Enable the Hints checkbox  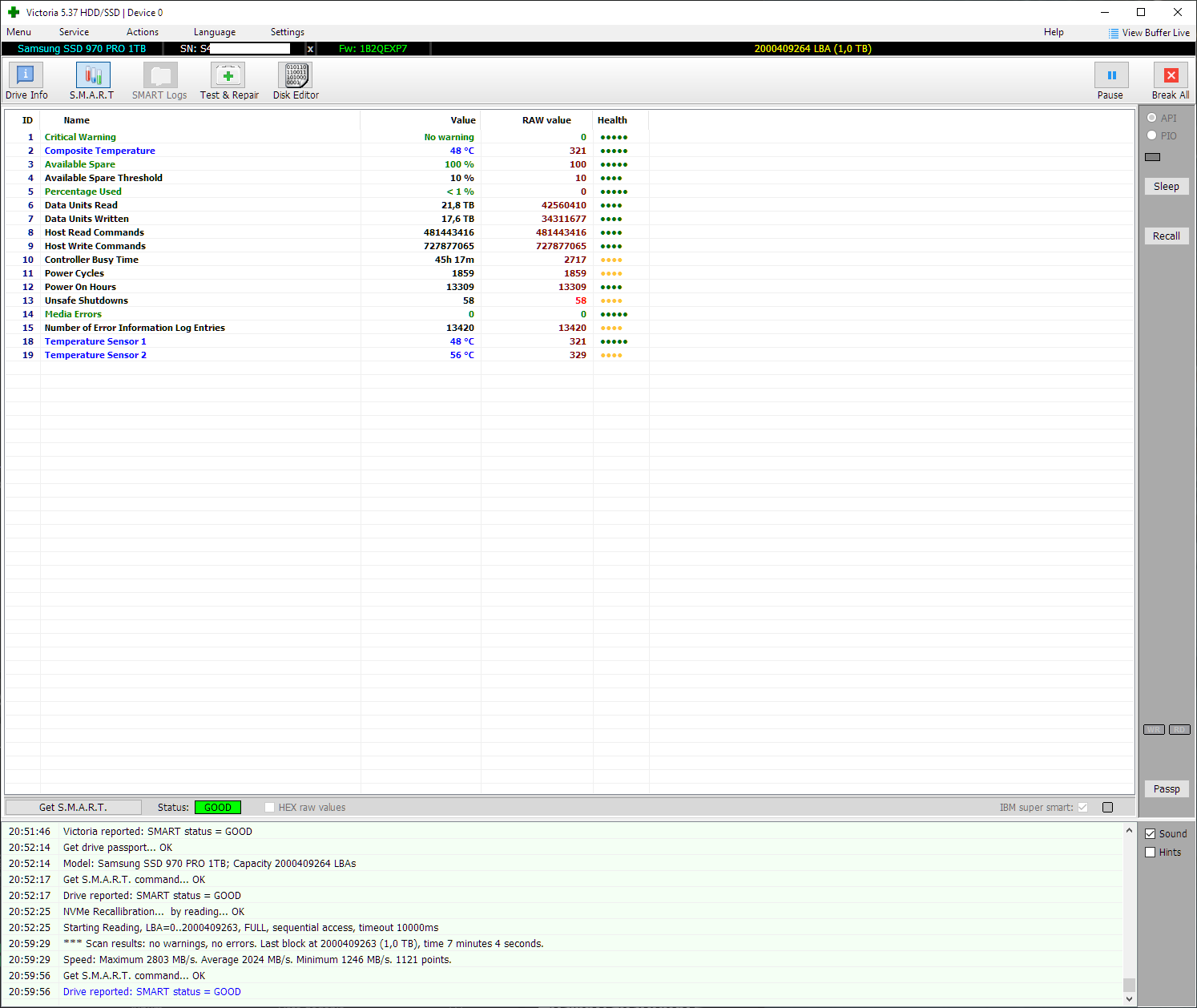tap(1151, 852)
